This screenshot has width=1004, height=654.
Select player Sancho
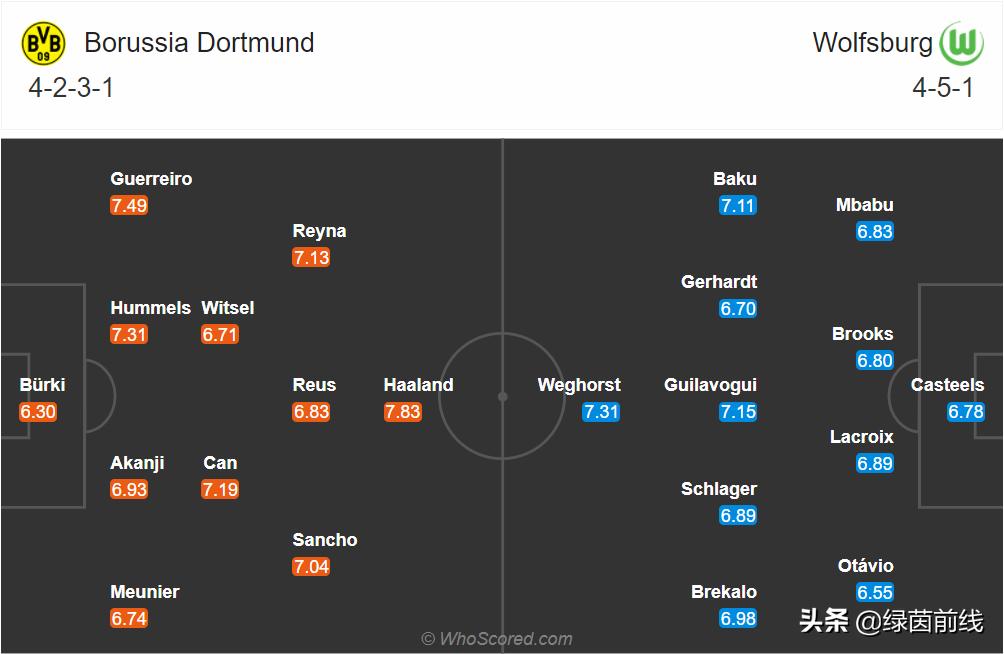pos(324,540)
